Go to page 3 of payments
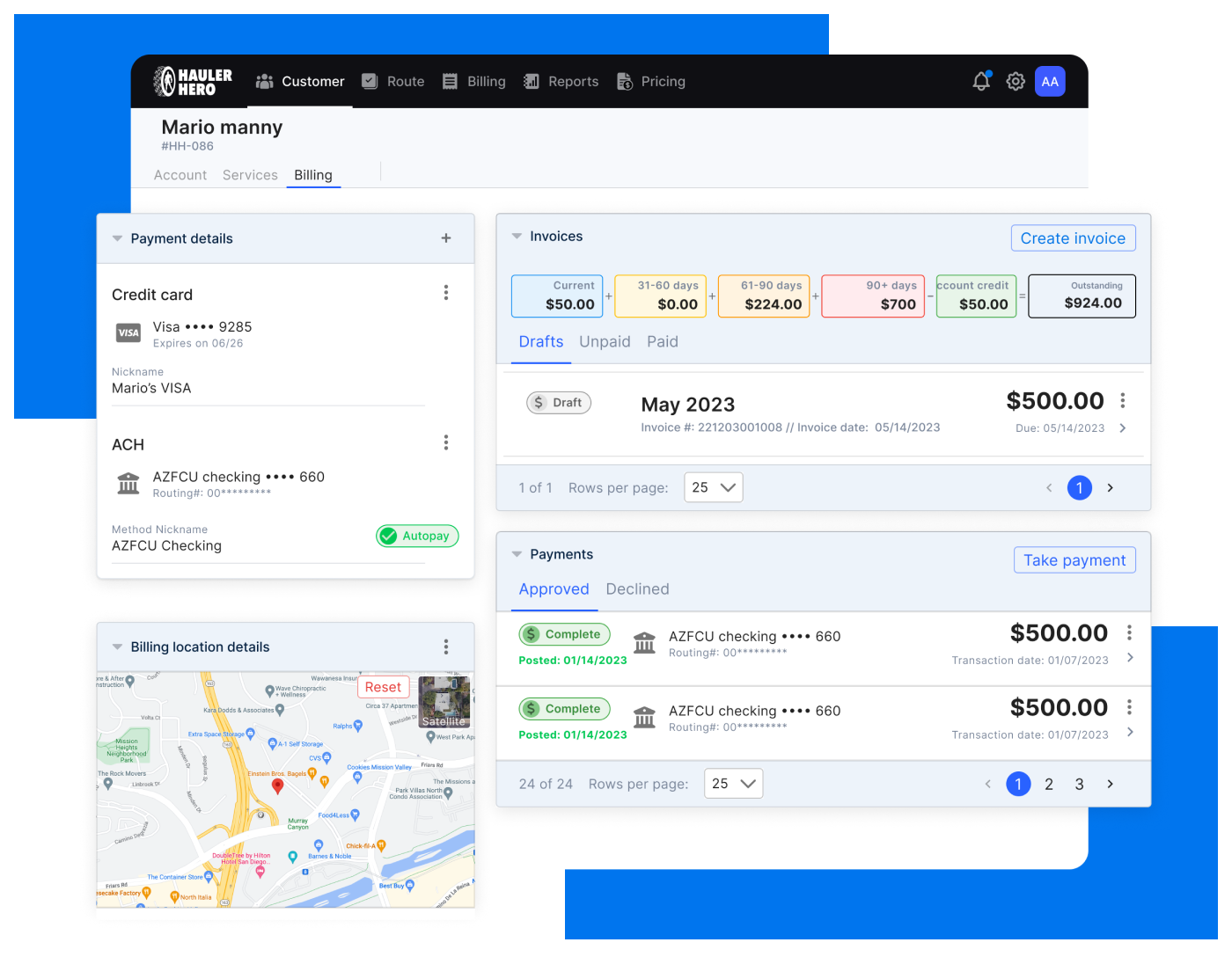Viewport: 1232px width, 957px height. tap(1079, 783)
